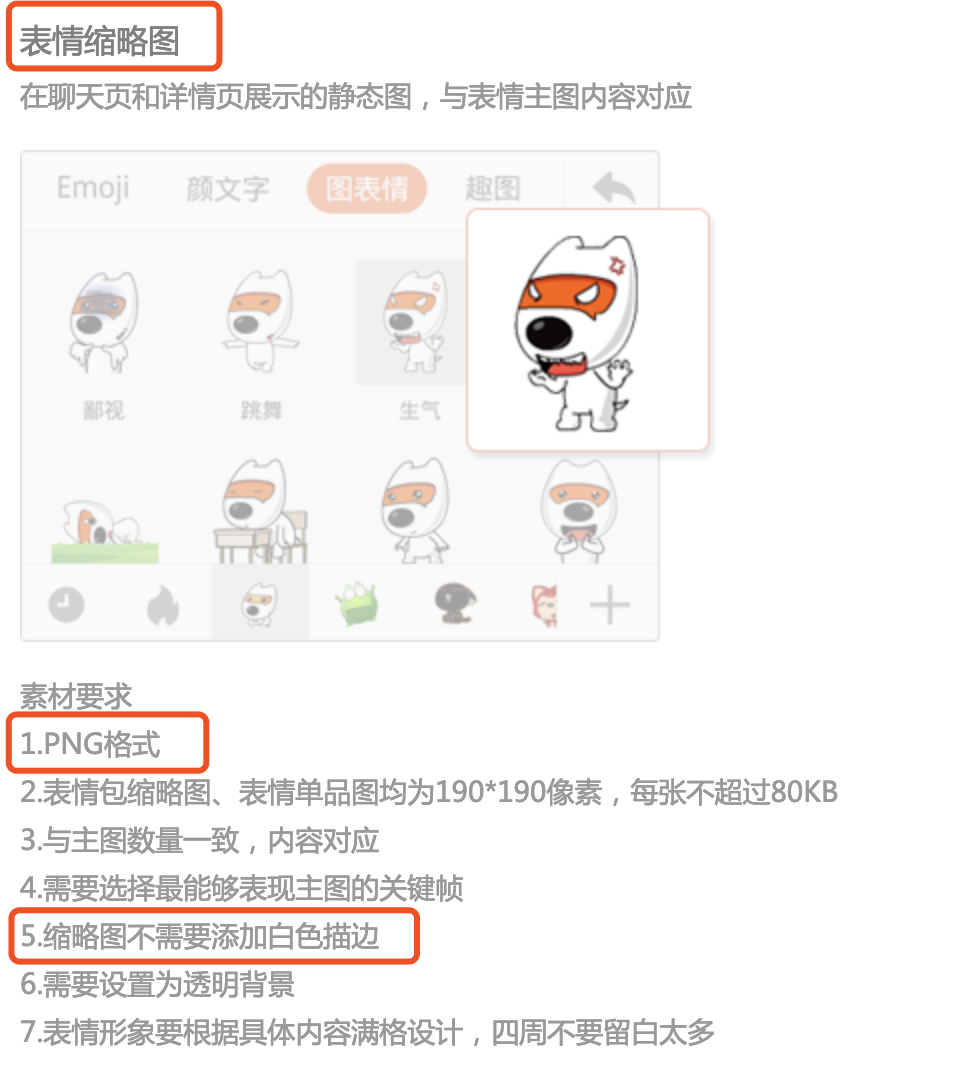Select the highlighted 图表情 tab

[367, 188]
